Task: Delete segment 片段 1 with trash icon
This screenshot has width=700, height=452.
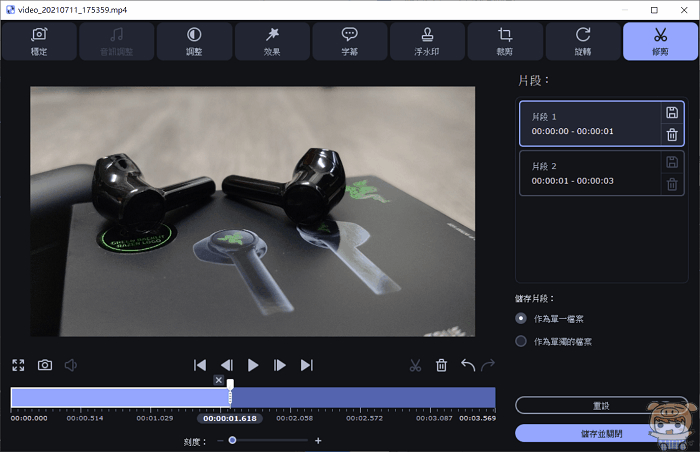Action: click(x=672, y=134)
